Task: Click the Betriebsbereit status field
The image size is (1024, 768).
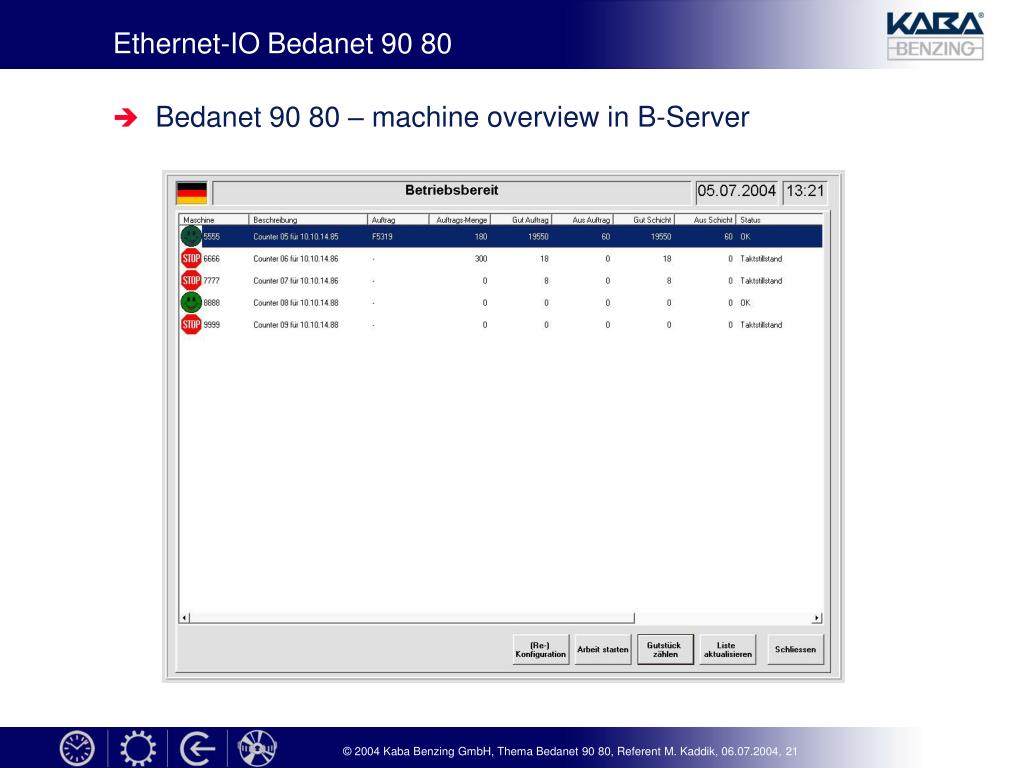Action: (451, 191)
